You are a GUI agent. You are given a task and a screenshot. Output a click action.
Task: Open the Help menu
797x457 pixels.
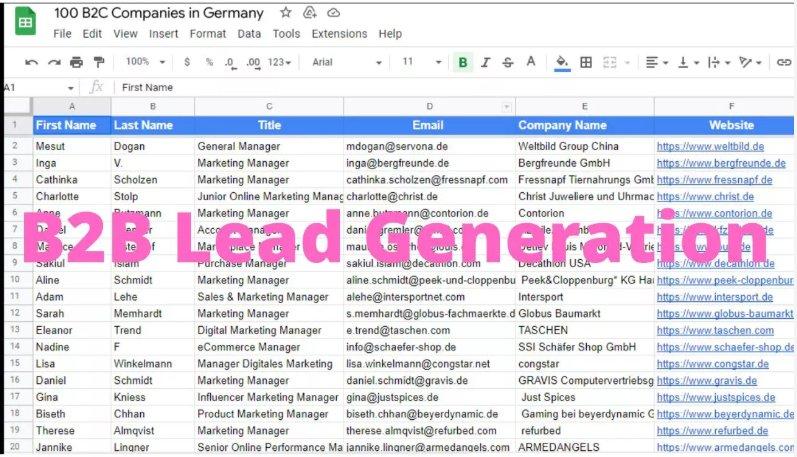(390, 34)
